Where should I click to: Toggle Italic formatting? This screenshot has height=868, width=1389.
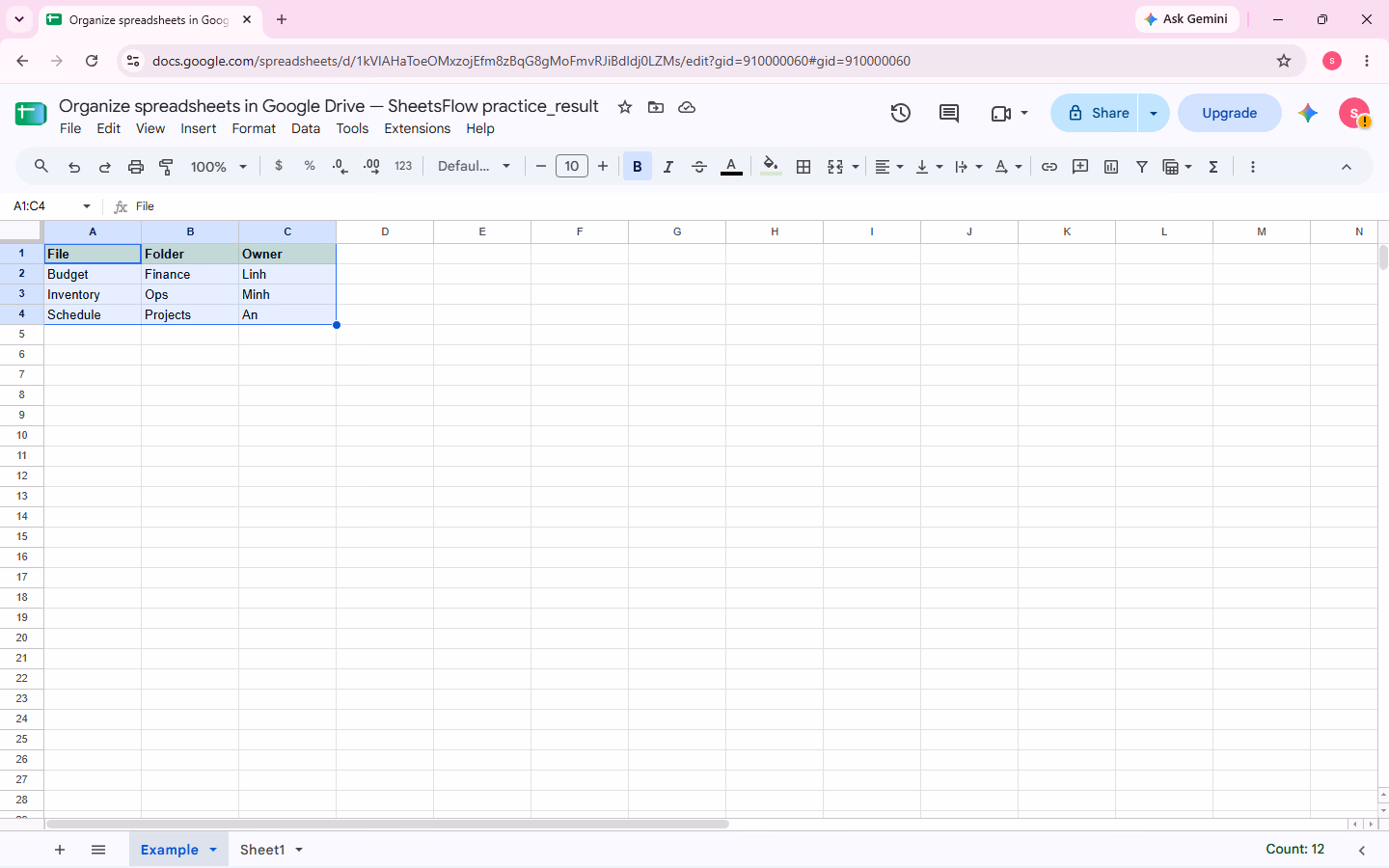point(668,167)
